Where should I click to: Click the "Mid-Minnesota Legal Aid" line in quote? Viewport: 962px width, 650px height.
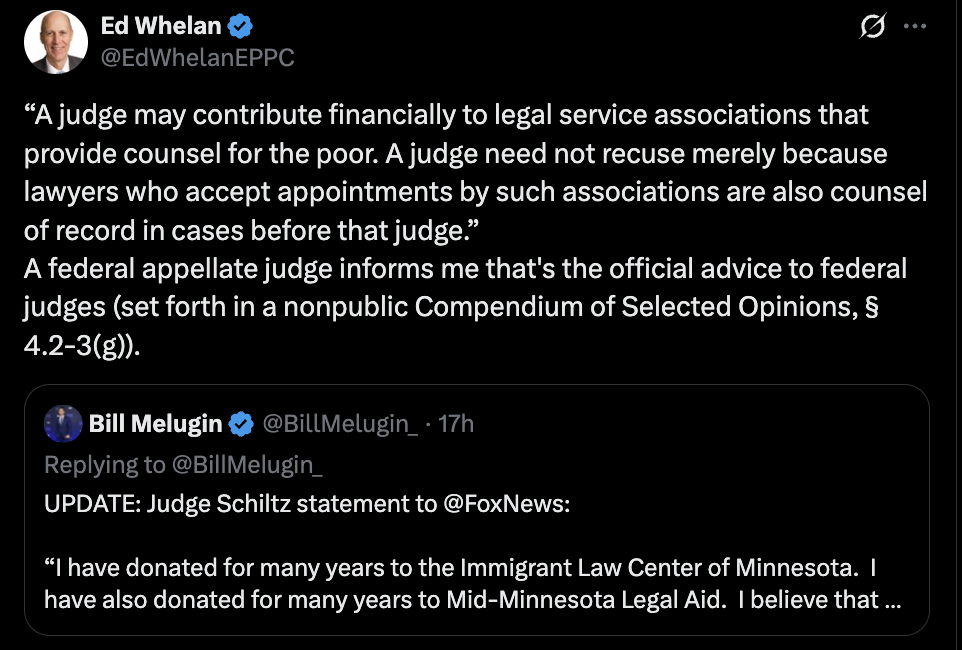[x=458, y=599]
